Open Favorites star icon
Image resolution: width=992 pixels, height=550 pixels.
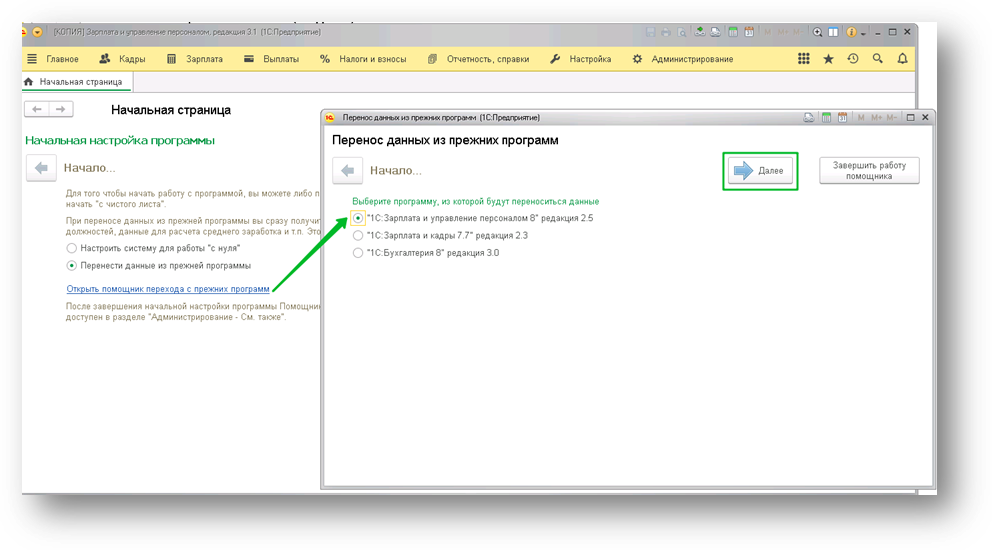tap(828, 59)
